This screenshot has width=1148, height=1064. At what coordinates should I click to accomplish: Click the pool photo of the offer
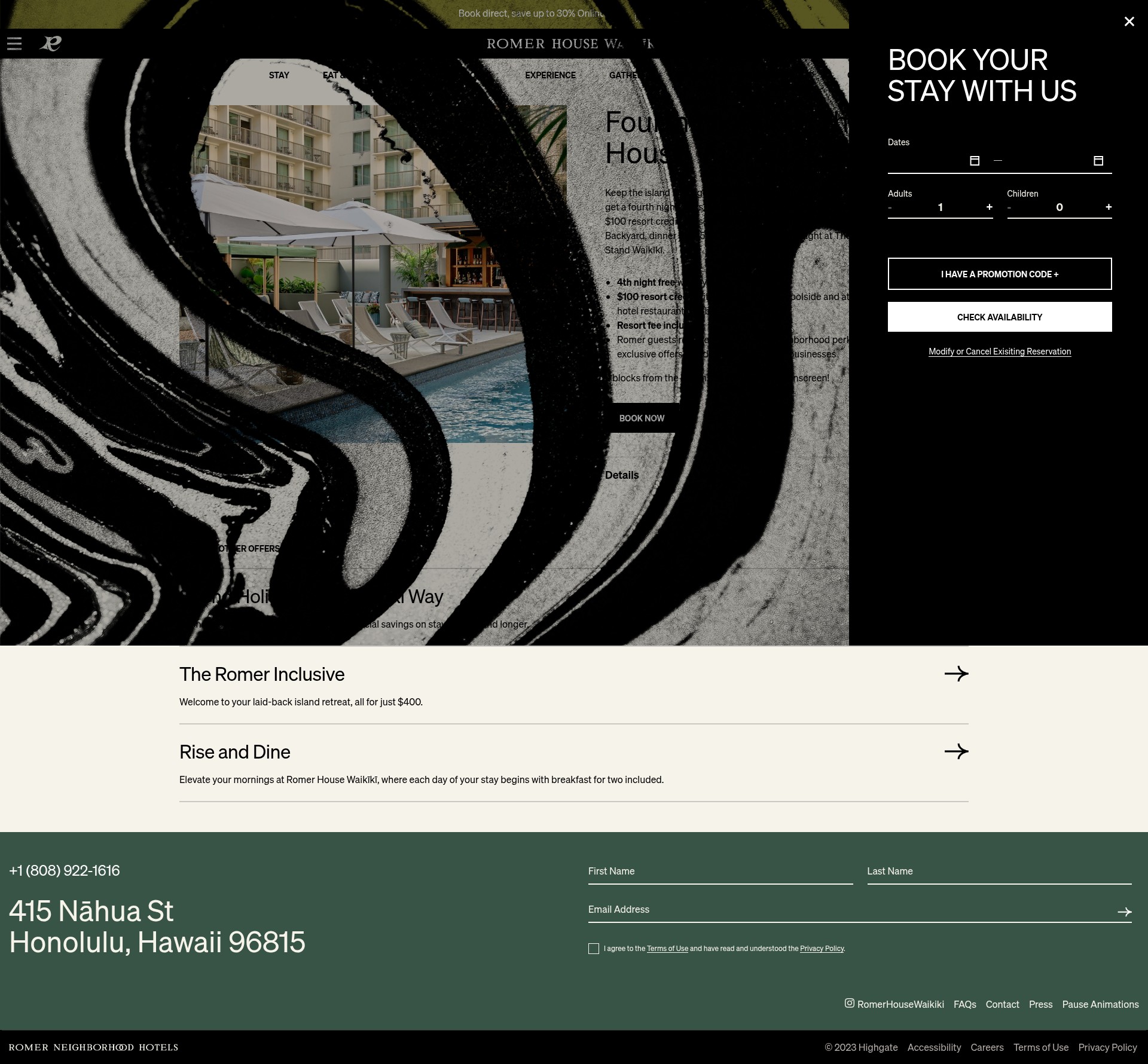coord(373,274)
